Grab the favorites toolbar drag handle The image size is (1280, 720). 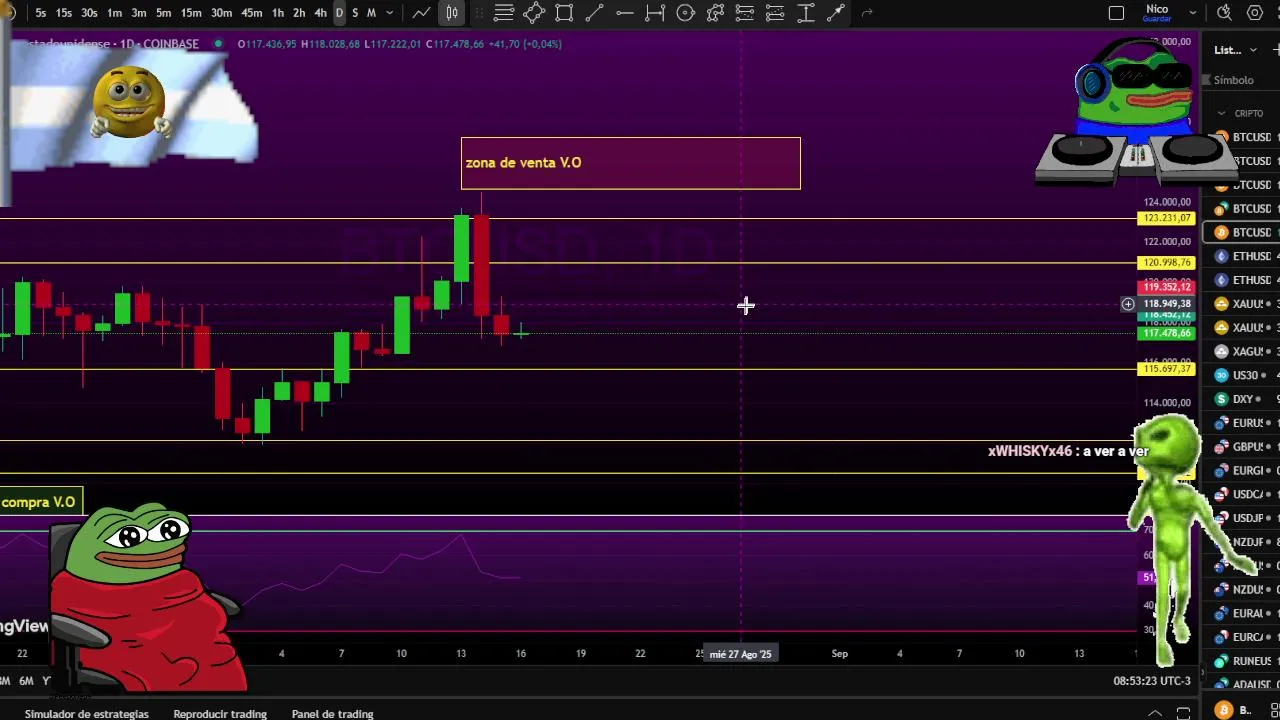(478, 13)
